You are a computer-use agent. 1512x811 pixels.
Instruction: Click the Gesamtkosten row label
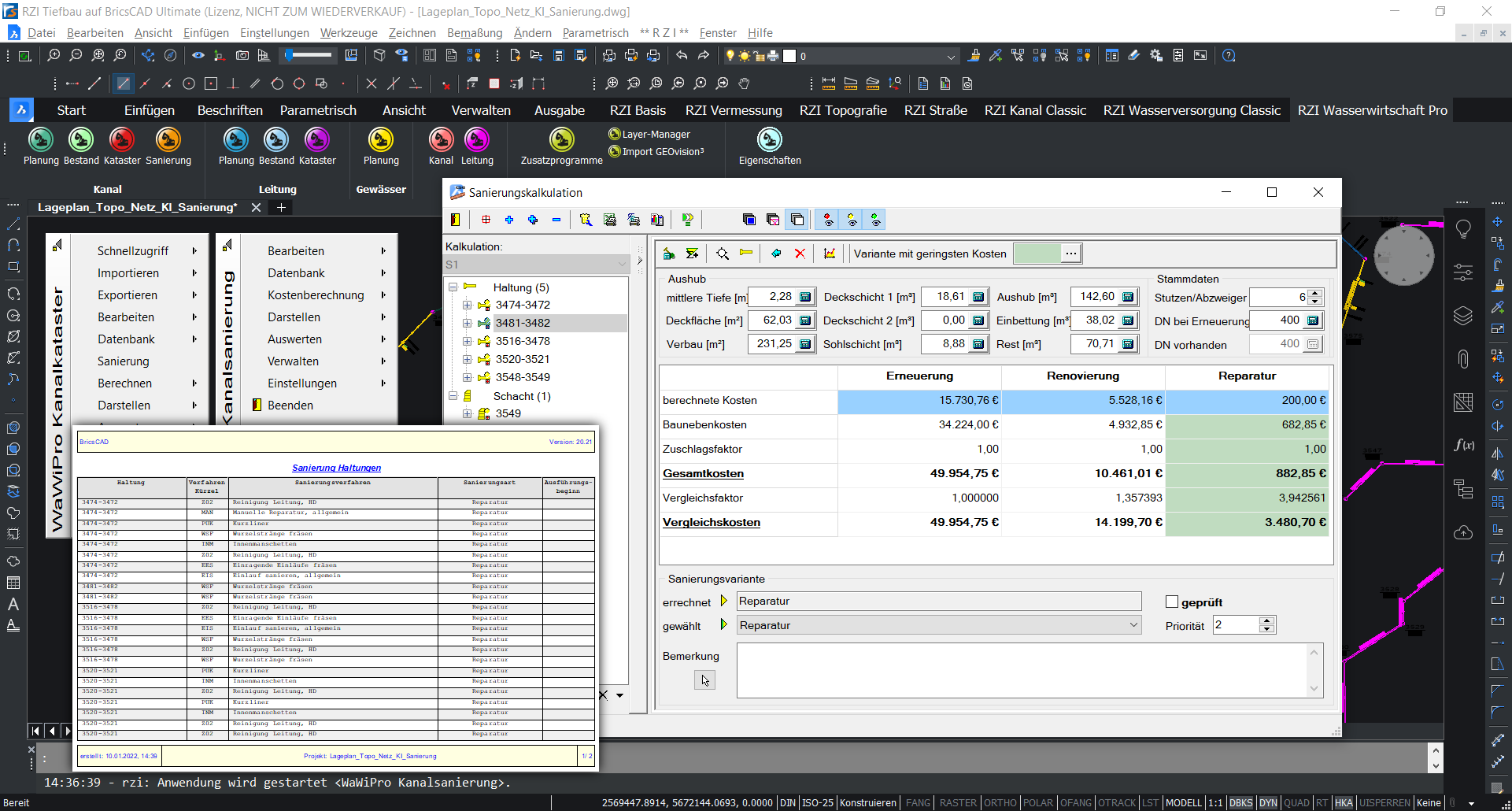[x=703, y=473]
